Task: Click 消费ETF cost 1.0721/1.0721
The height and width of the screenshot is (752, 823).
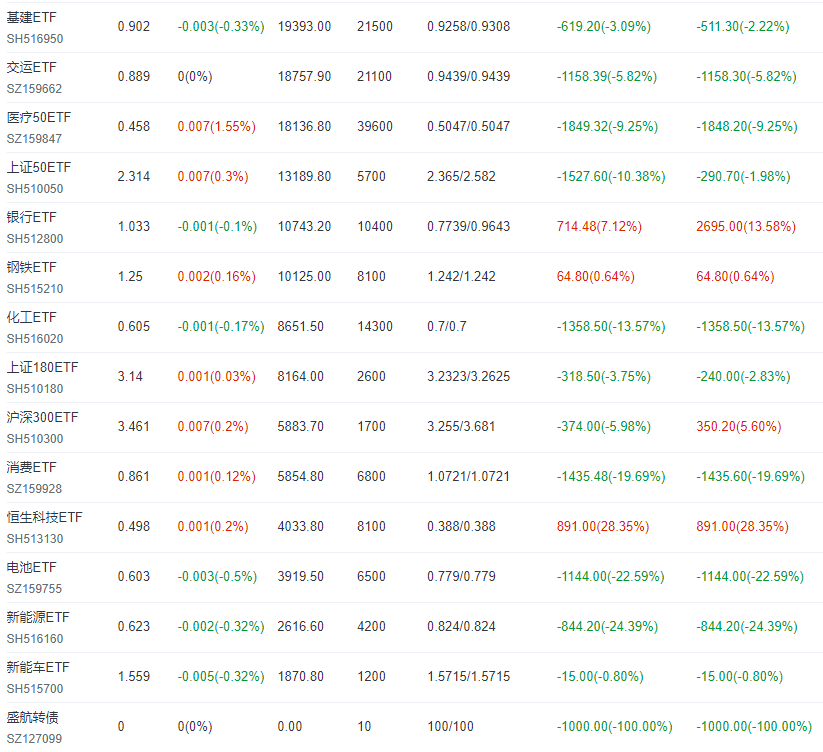Action: [x=468, y=476]
